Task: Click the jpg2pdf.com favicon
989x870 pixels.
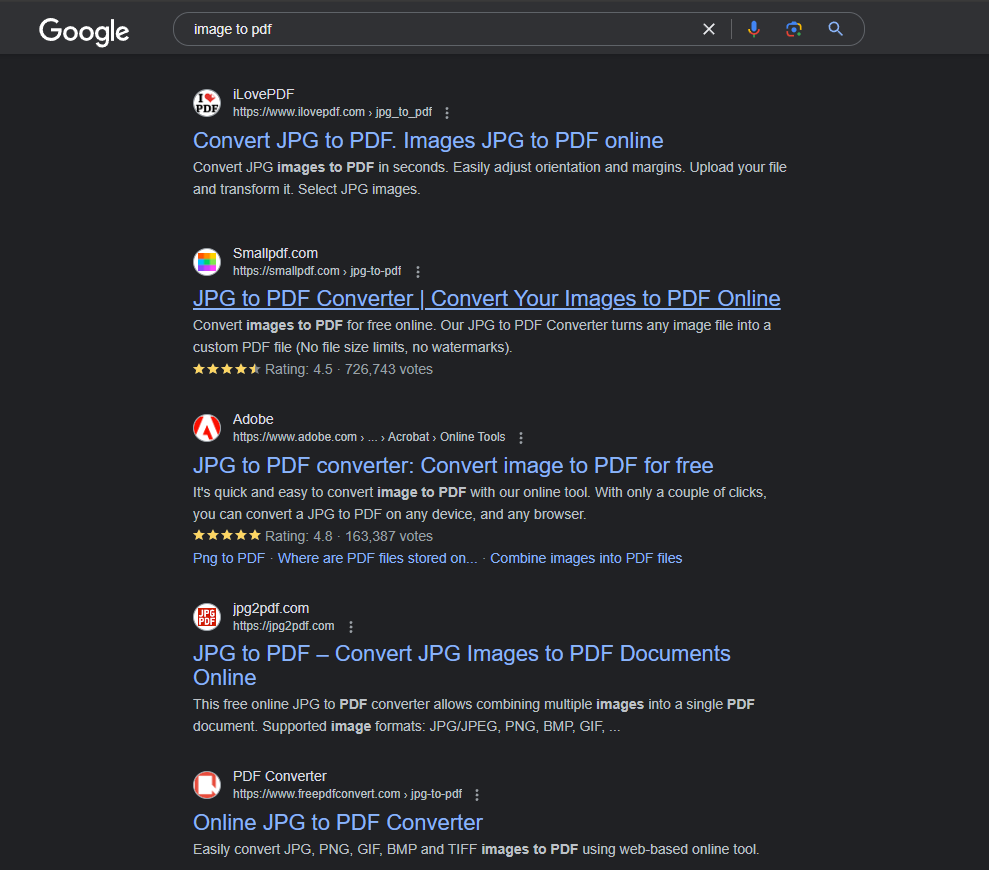Action: 207,617
